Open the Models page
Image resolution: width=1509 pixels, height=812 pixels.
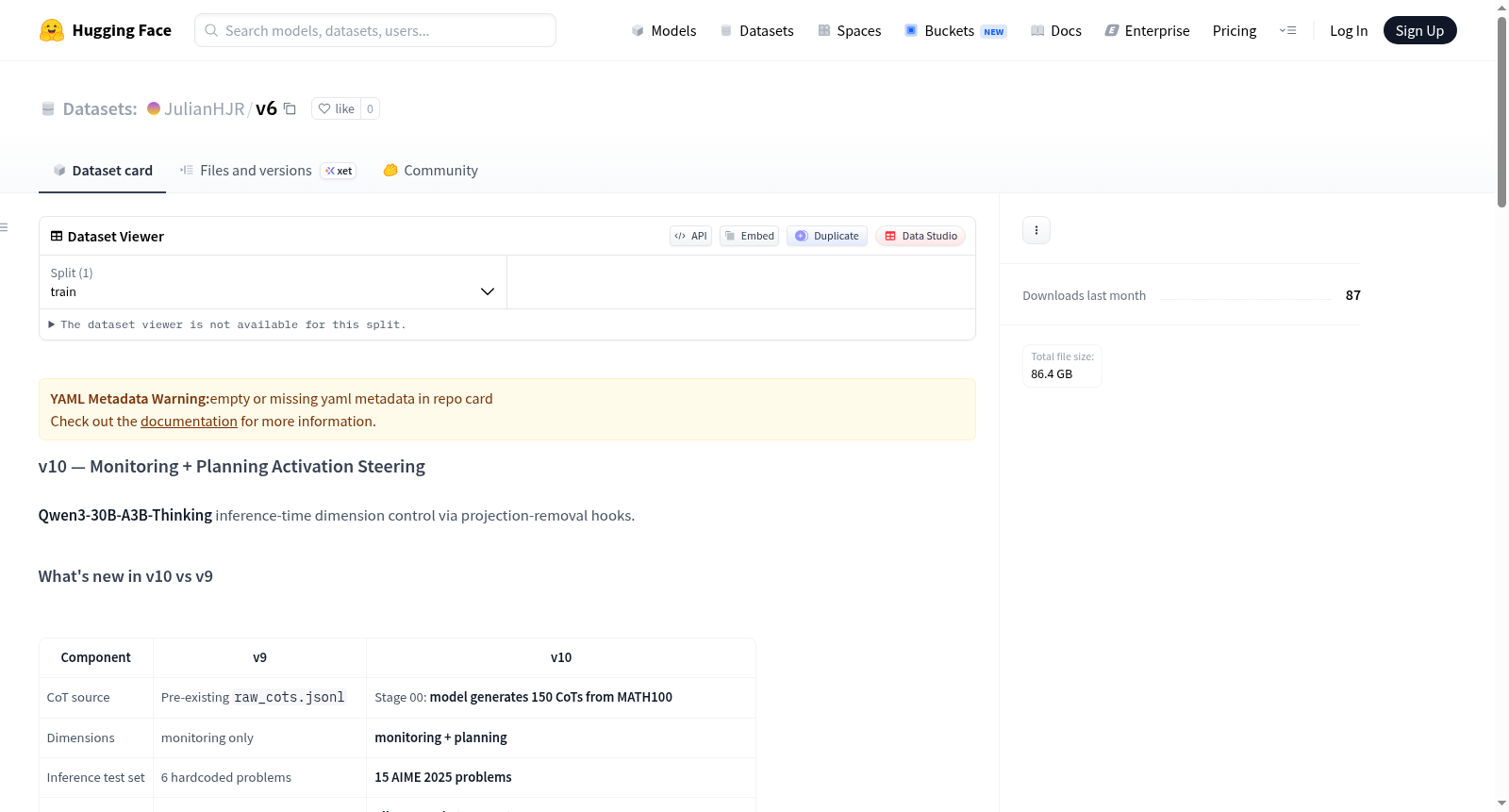tap(664, 30)
